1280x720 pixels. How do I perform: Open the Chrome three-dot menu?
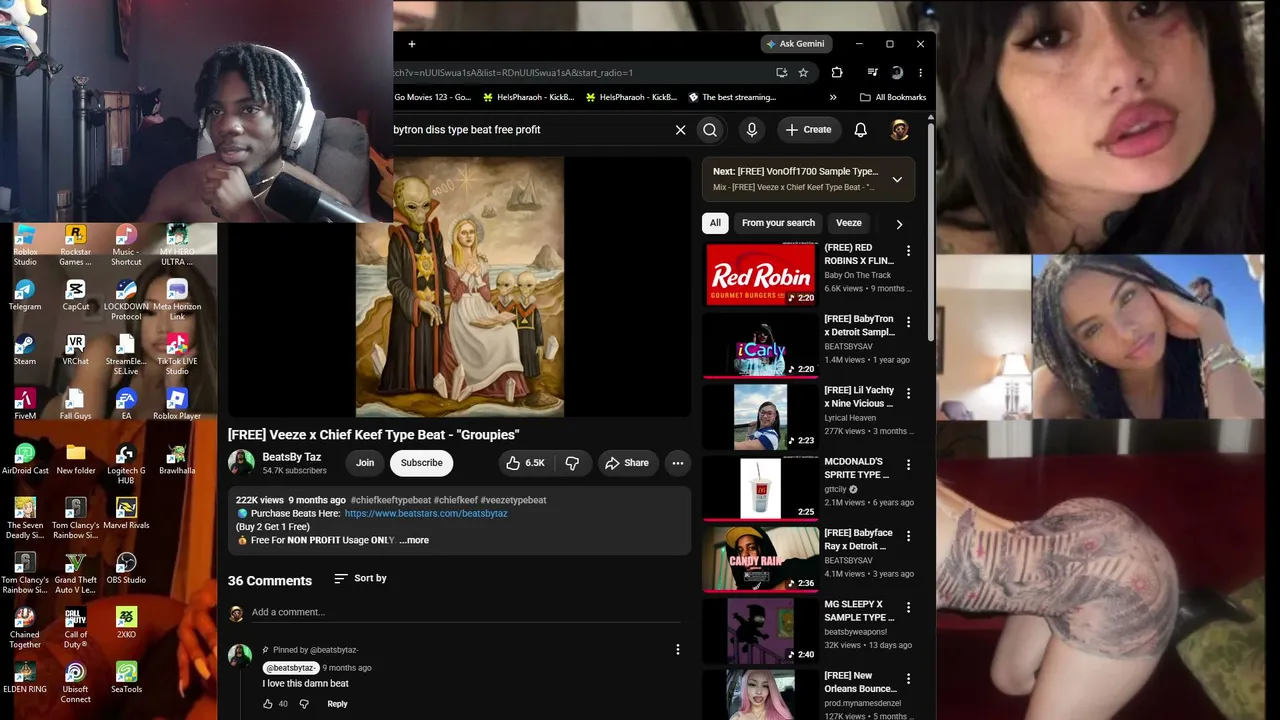920,72
